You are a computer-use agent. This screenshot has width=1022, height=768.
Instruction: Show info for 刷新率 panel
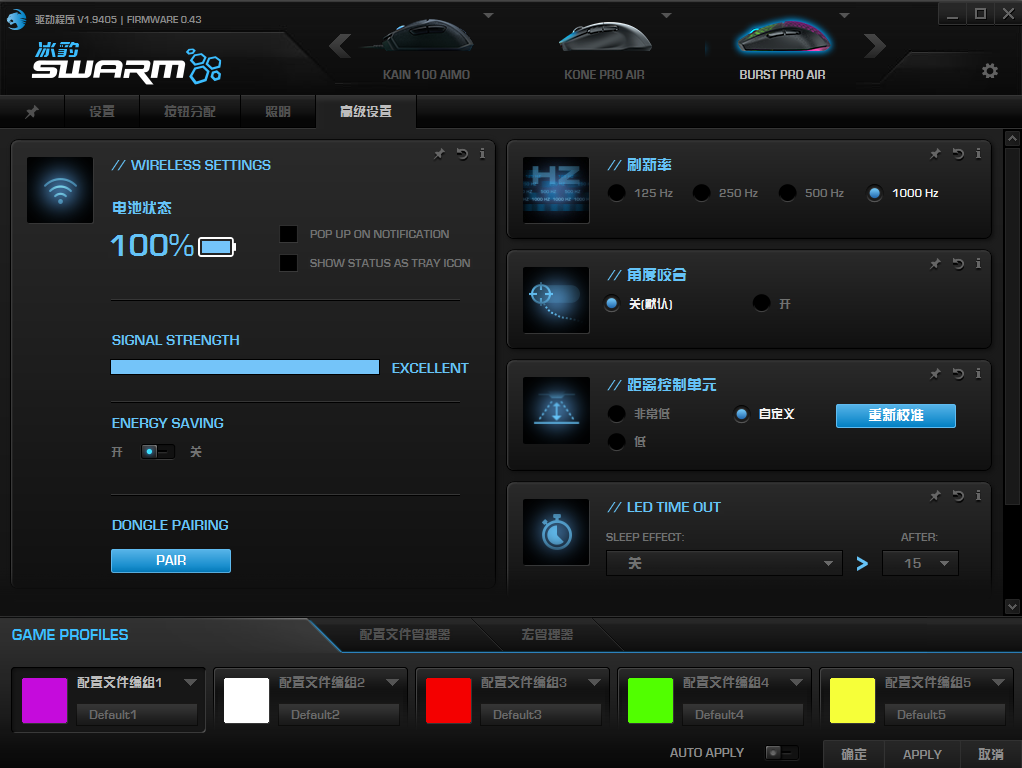tap(978, 154)
